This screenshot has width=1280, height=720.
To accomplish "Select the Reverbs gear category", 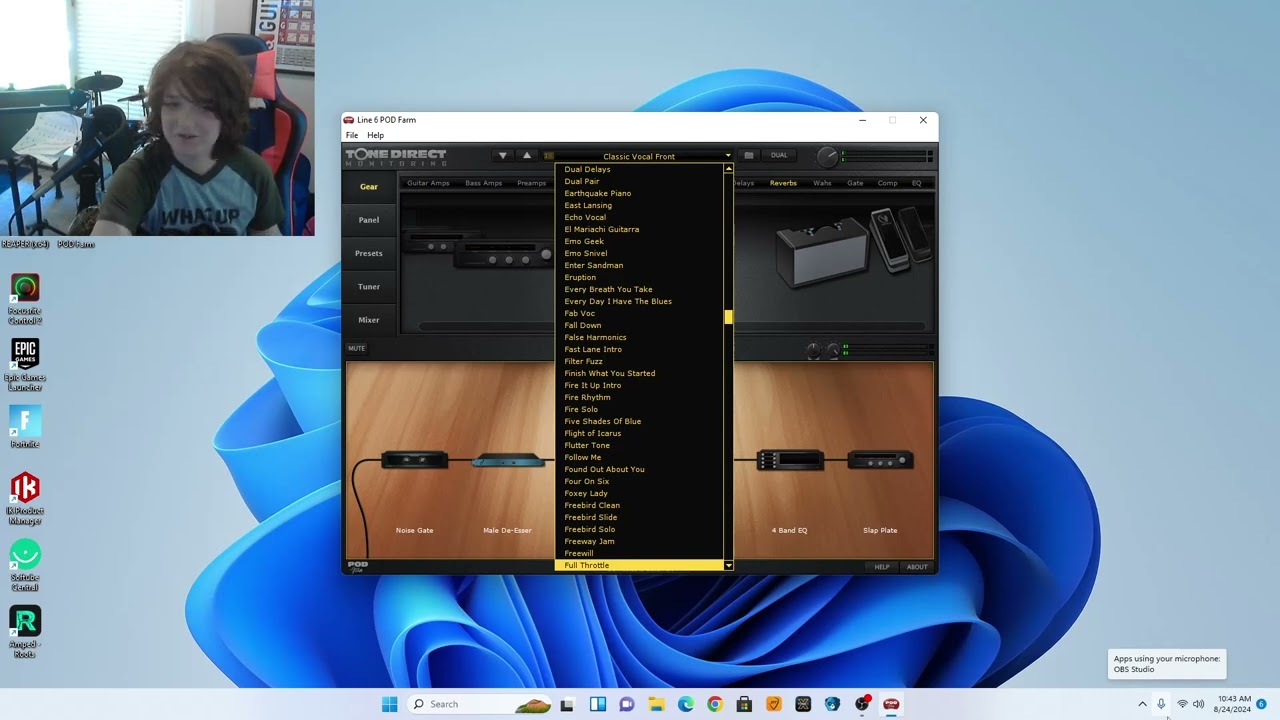I will coord(783,183).
